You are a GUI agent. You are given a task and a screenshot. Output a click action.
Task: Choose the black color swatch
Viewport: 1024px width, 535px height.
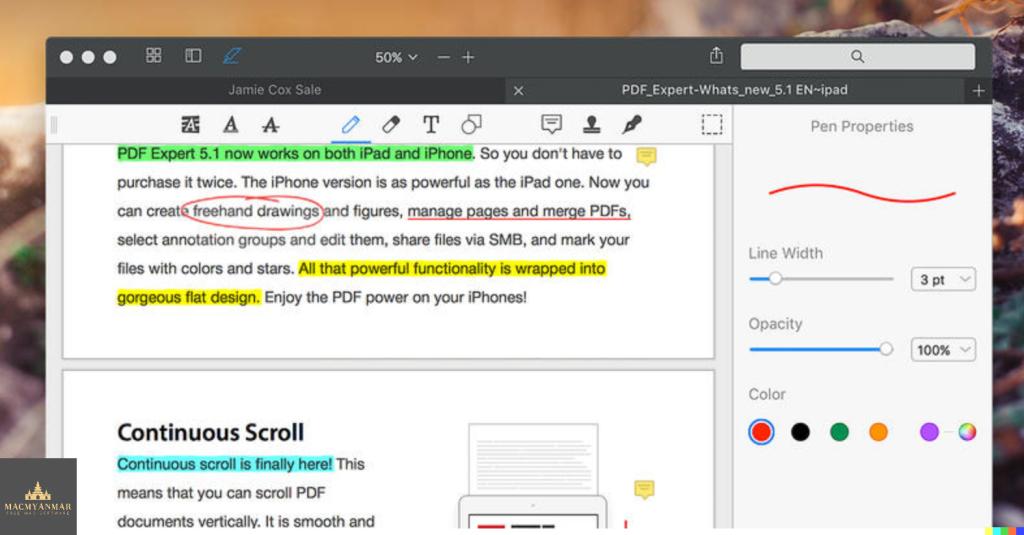(x=800, y=432)
